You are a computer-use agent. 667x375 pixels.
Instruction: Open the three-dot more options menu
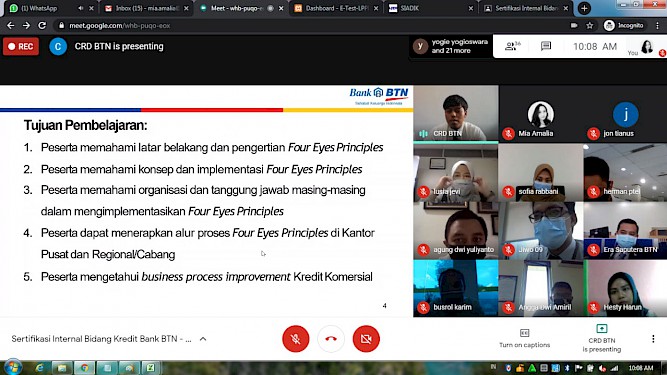[653, 338]
